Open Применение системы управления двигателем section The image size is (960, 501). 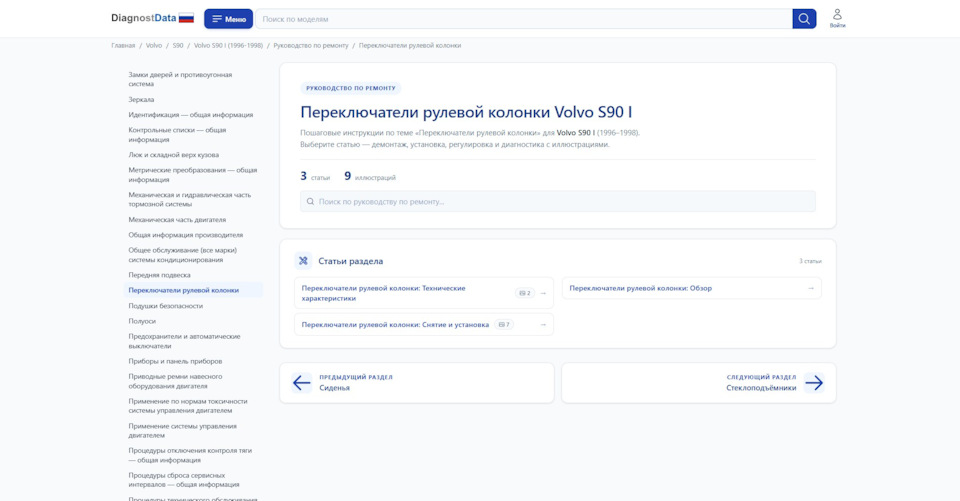(x=193, y=431)
